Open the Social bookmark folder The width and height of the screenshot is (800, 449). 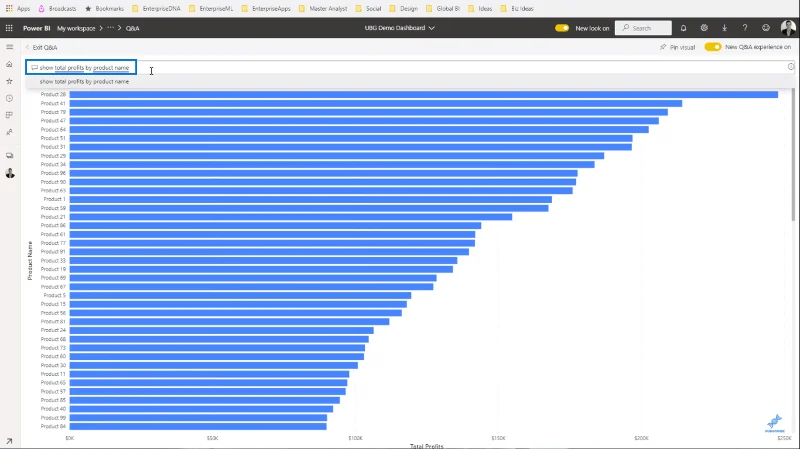point(368,9)
